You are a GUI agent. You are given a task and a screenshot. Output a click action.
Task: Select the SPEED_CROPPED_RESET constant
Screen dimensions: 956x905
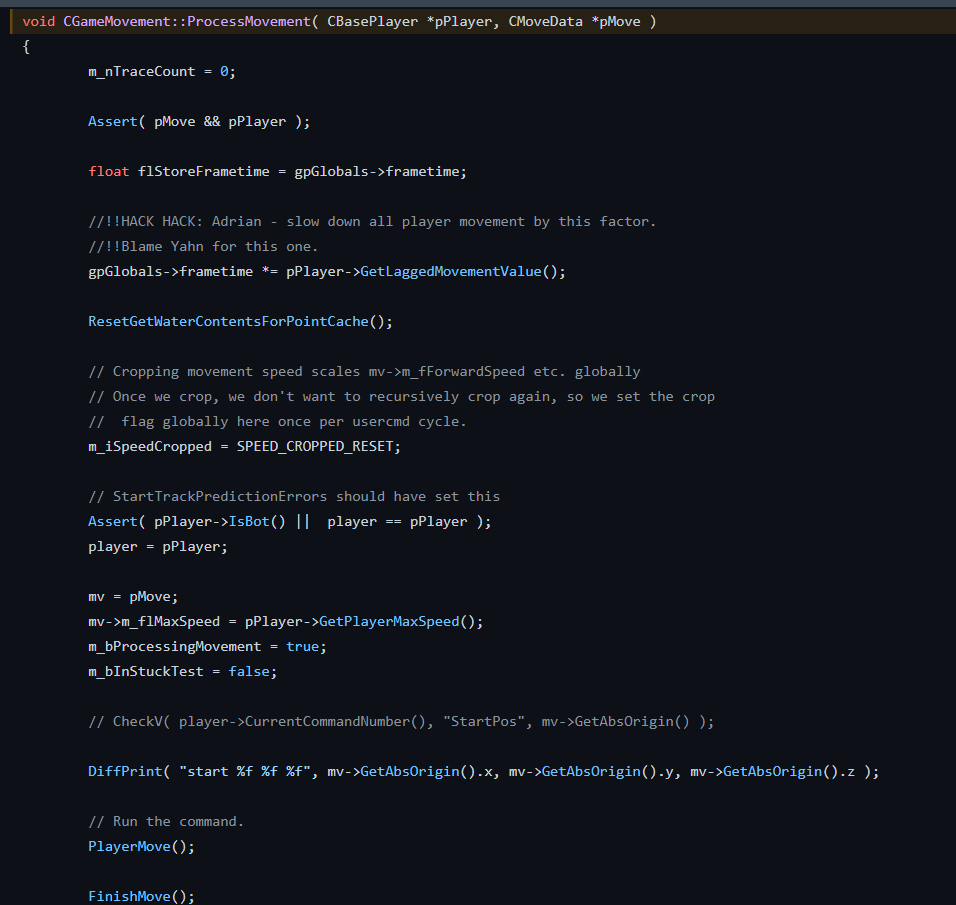315,446
